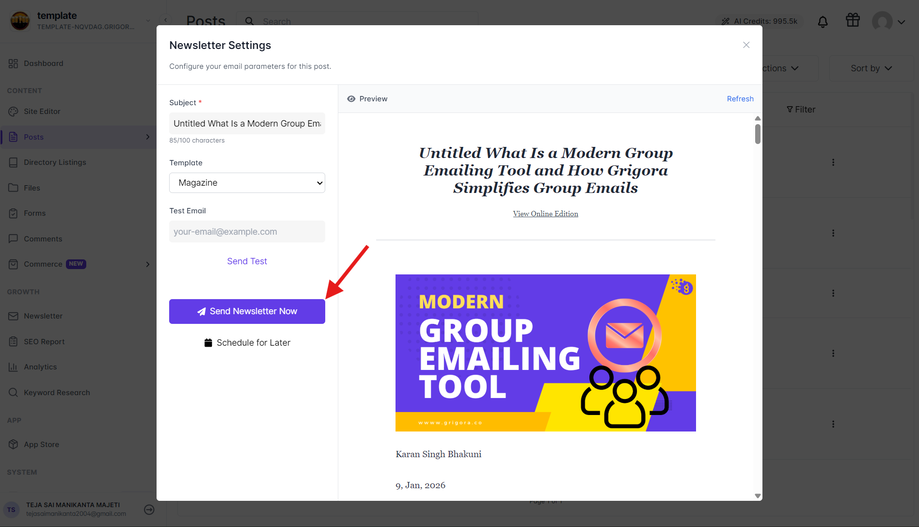Open Site Editor in the sidebar
The image size is (919, 527).
(x=42, y=111)
